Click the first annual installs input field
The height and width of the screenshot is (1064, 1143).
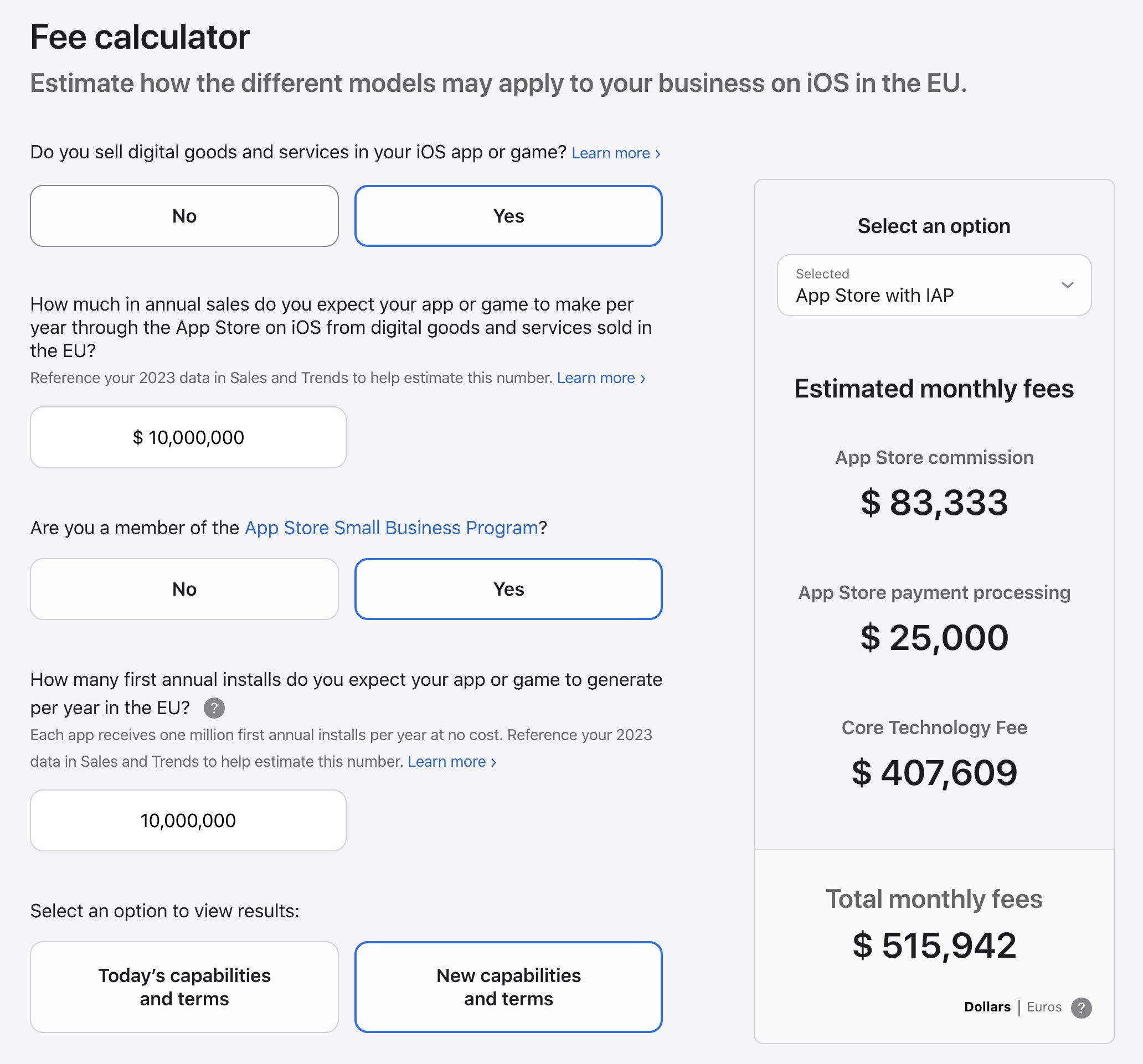point(188,820)
